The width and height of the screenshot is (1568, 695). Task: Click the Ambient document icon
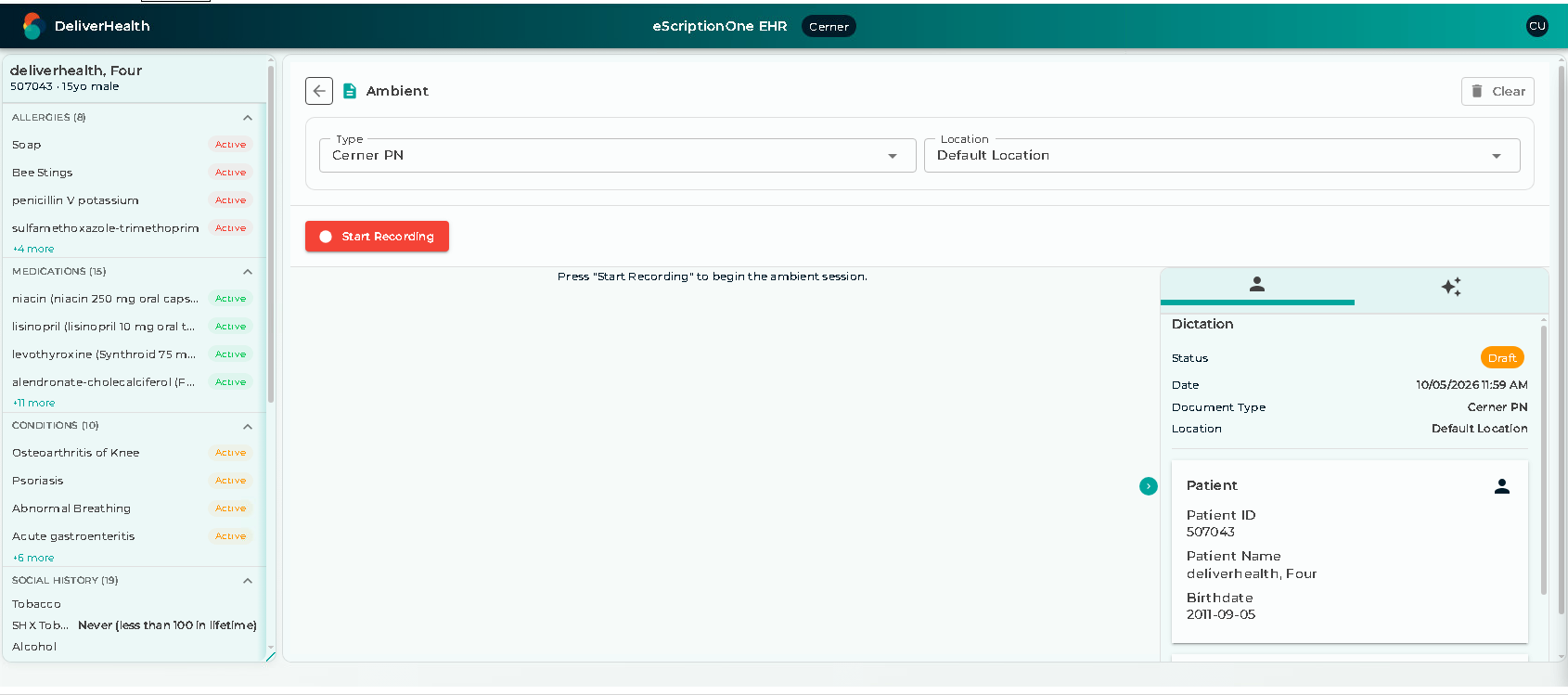coord(350,91)
